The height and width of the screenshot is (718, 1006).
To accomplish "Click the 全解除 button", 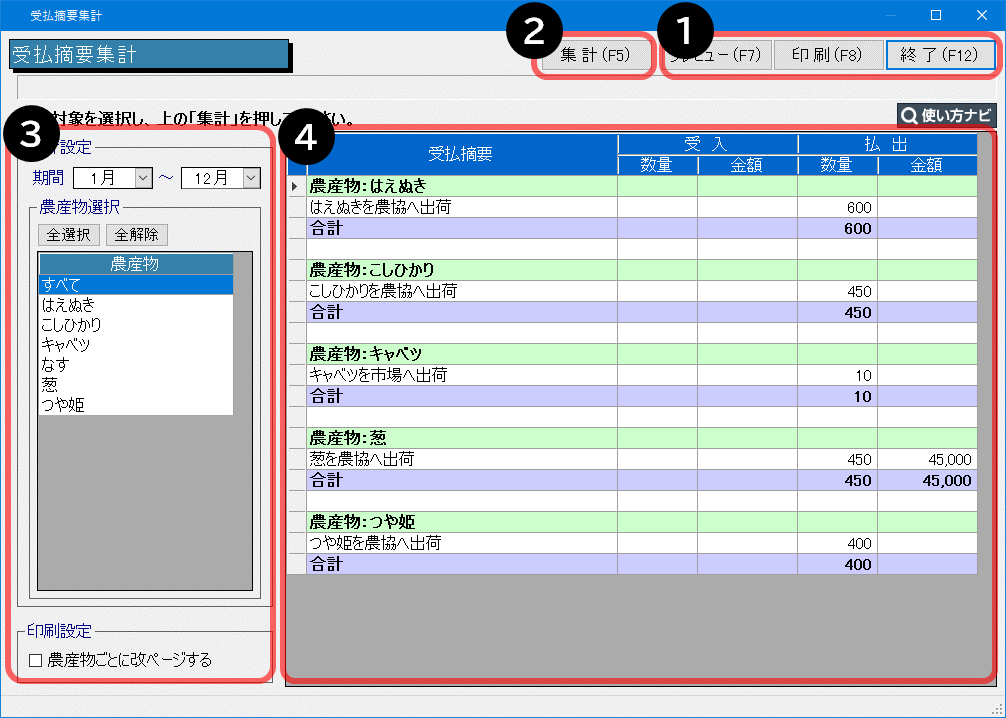I will coord(137,235).
